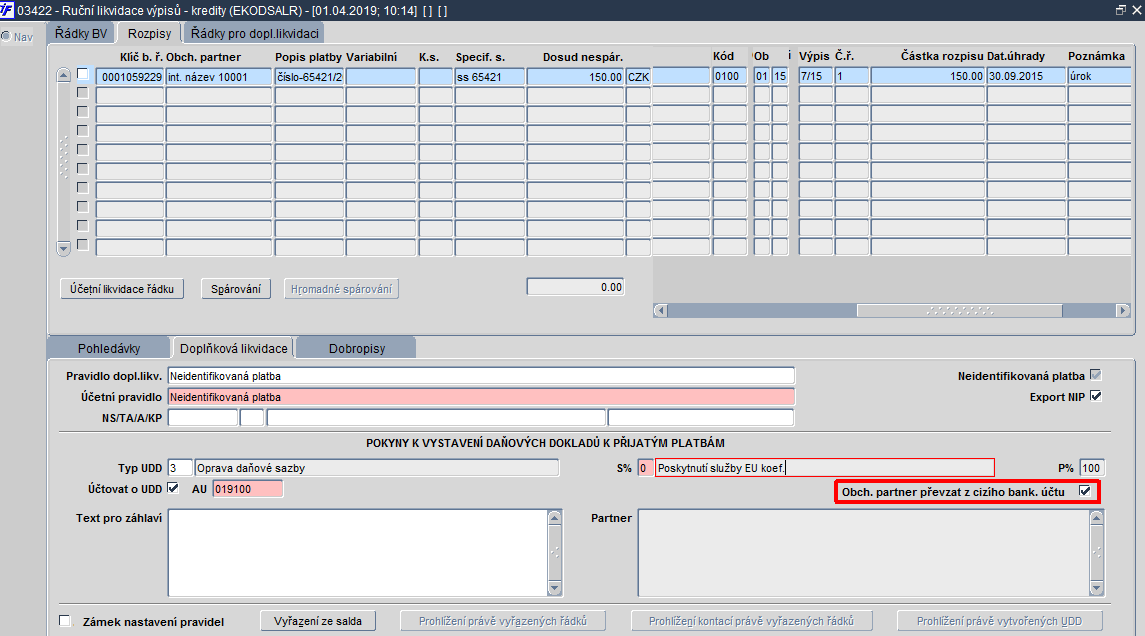Click horizontal scrollbar right arrow
The height and width of the screenshot is (636, 1145).
pos(1123,311)
